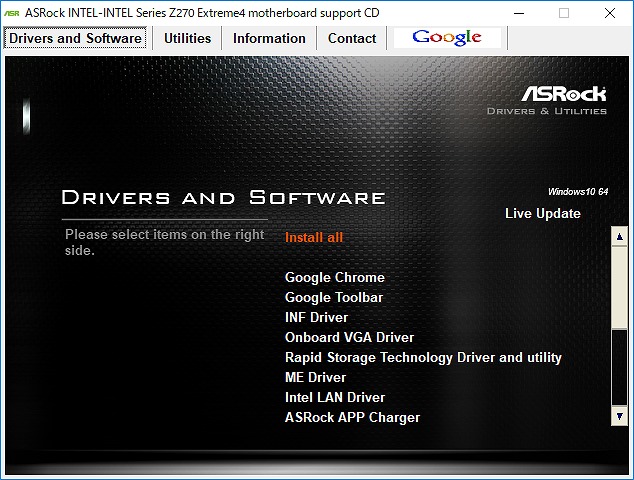This screenshot has width=634, height=480.
Task: Open the Information tab
Action: (x=269, y=38)
